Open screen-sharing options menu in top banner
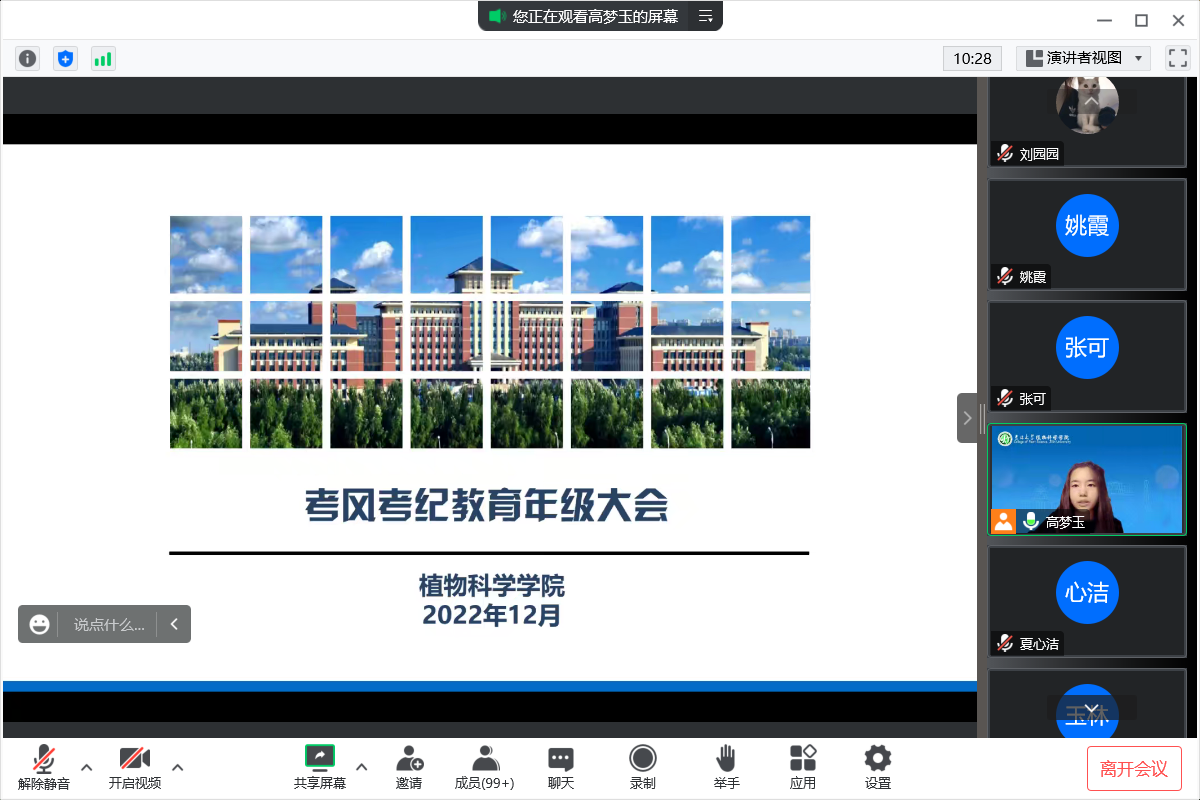1200x800 pixels. pyautogui.click(x=705, y=16)
